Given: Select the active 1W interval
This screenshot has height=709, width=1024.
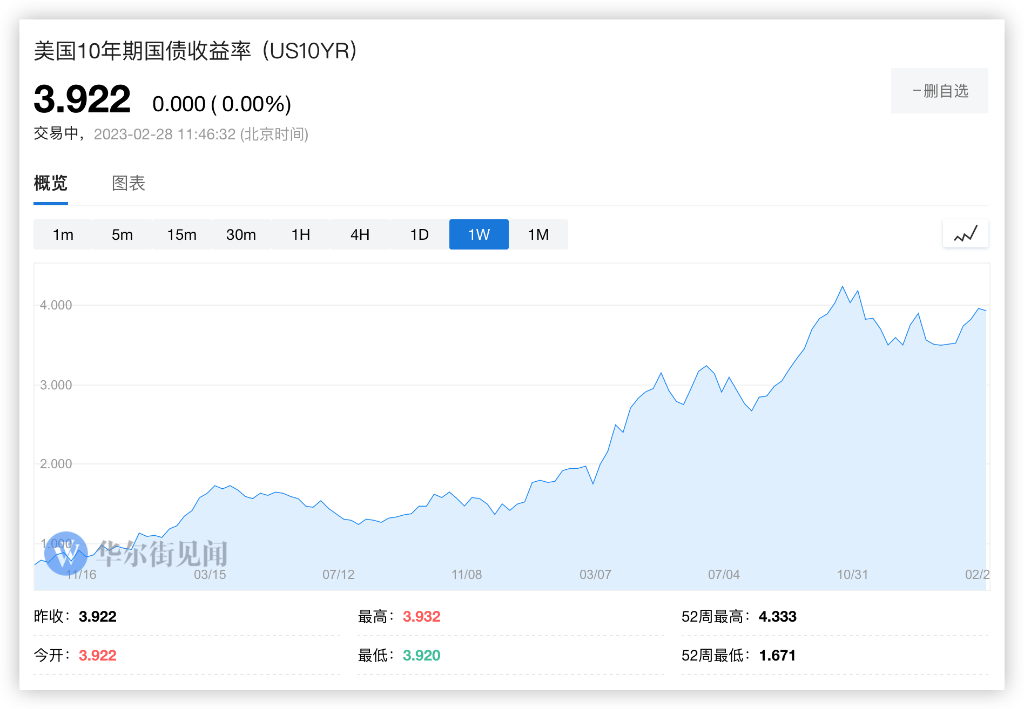Looking at the screenshot, I should [x=479, y=234].
